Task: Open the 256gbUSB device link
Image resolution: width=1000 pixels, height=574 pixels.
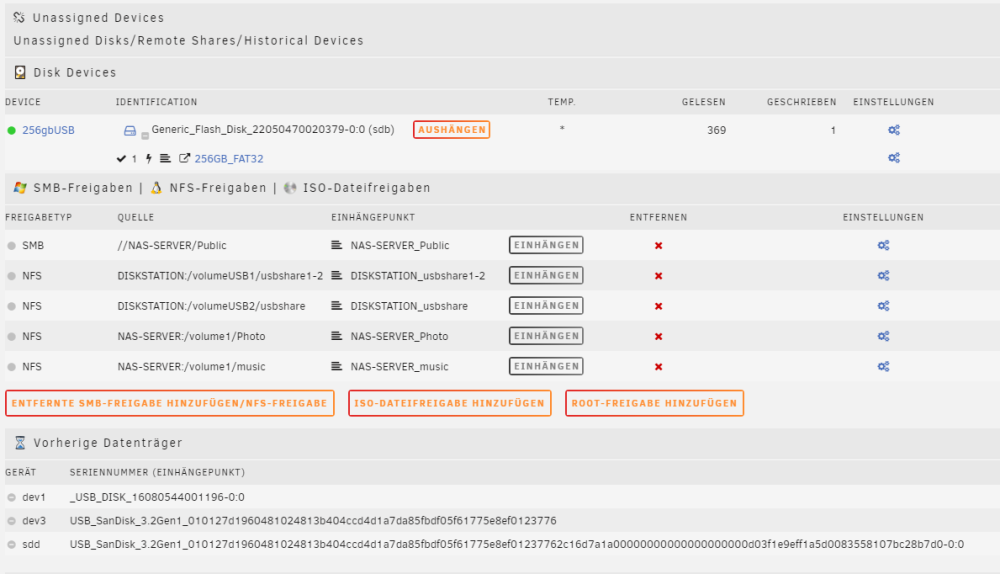Action: (48, 130)
